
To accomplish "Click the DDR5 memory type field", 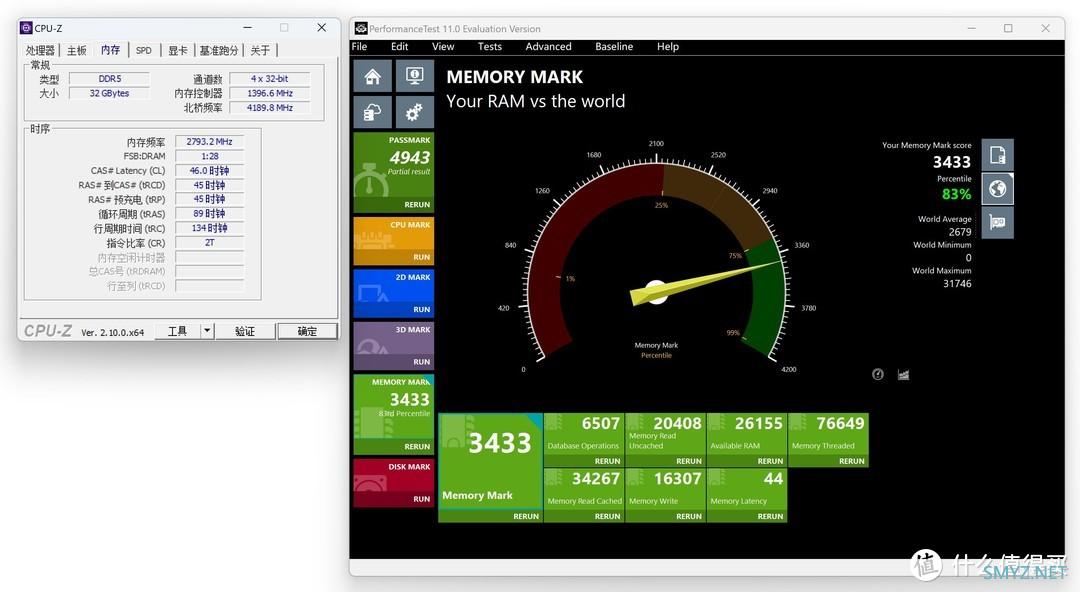I will click(110, 79).
